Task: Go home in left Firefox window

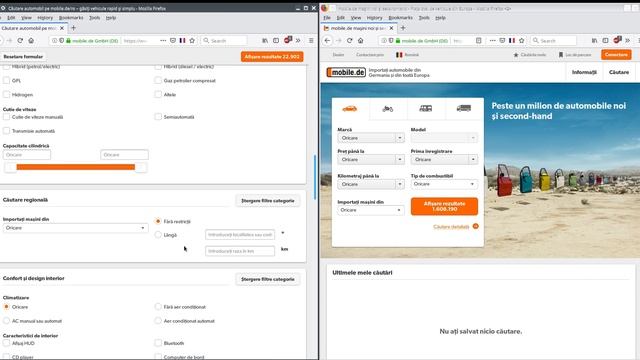Action: click(31, 40)
